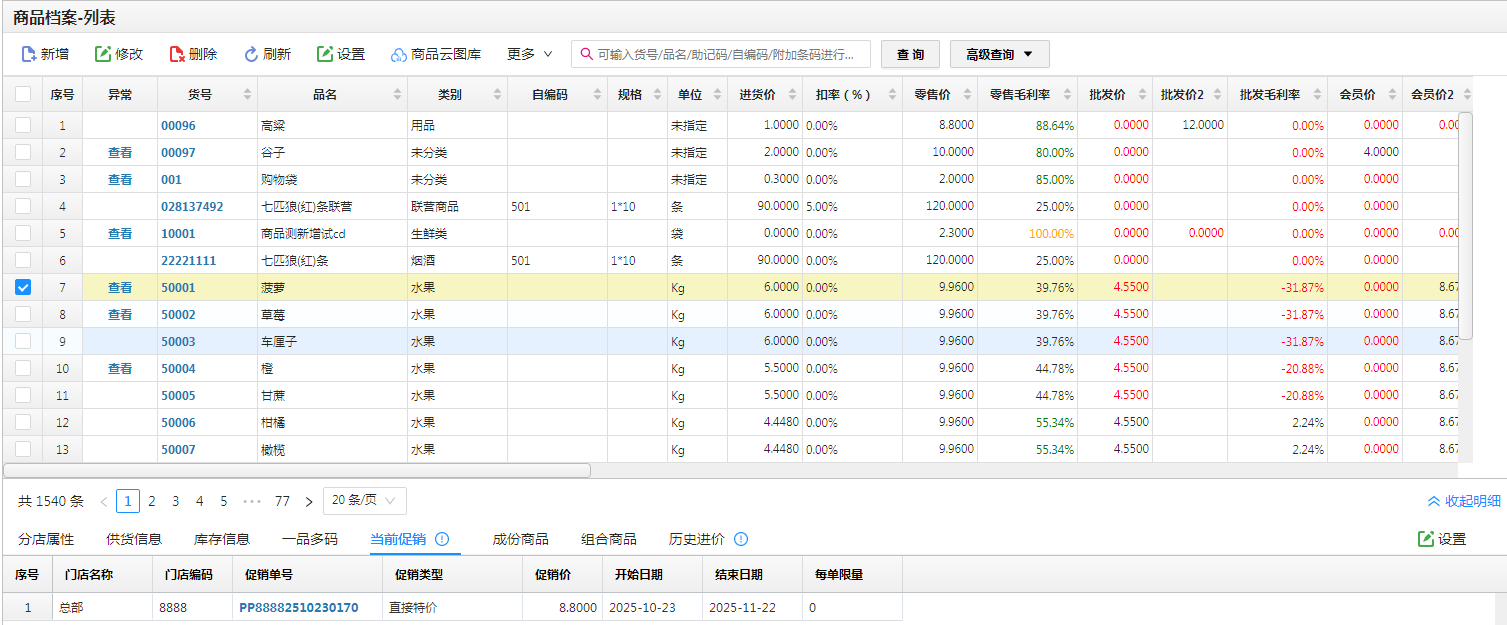The width and height of the screenshot is (1507, 625).
Task: Click the 查询 search button
Action: pos(910,54)
